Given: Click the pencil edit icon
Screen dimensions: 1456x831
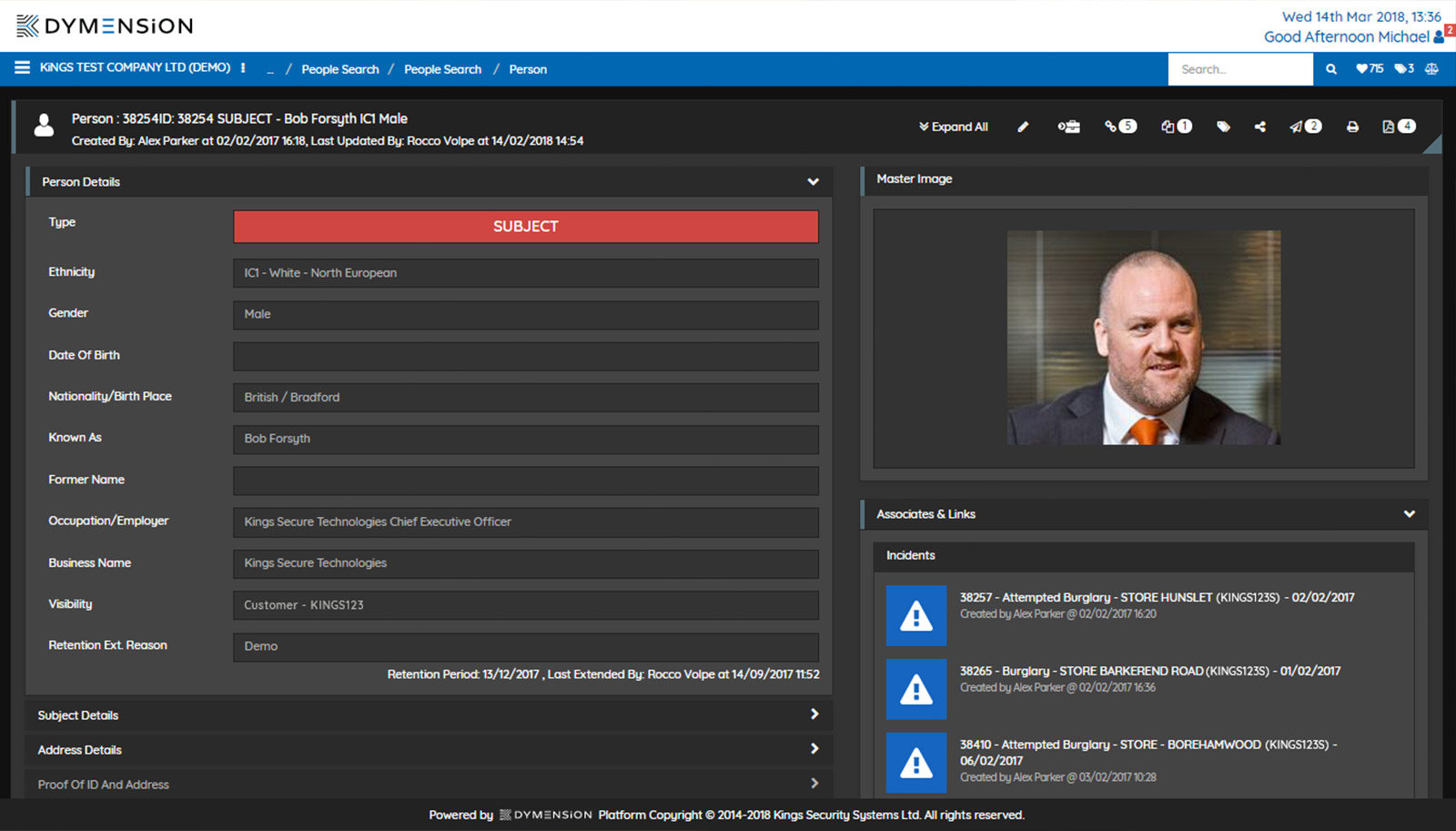Looking at the screenshot, I should click(1023, 127).
